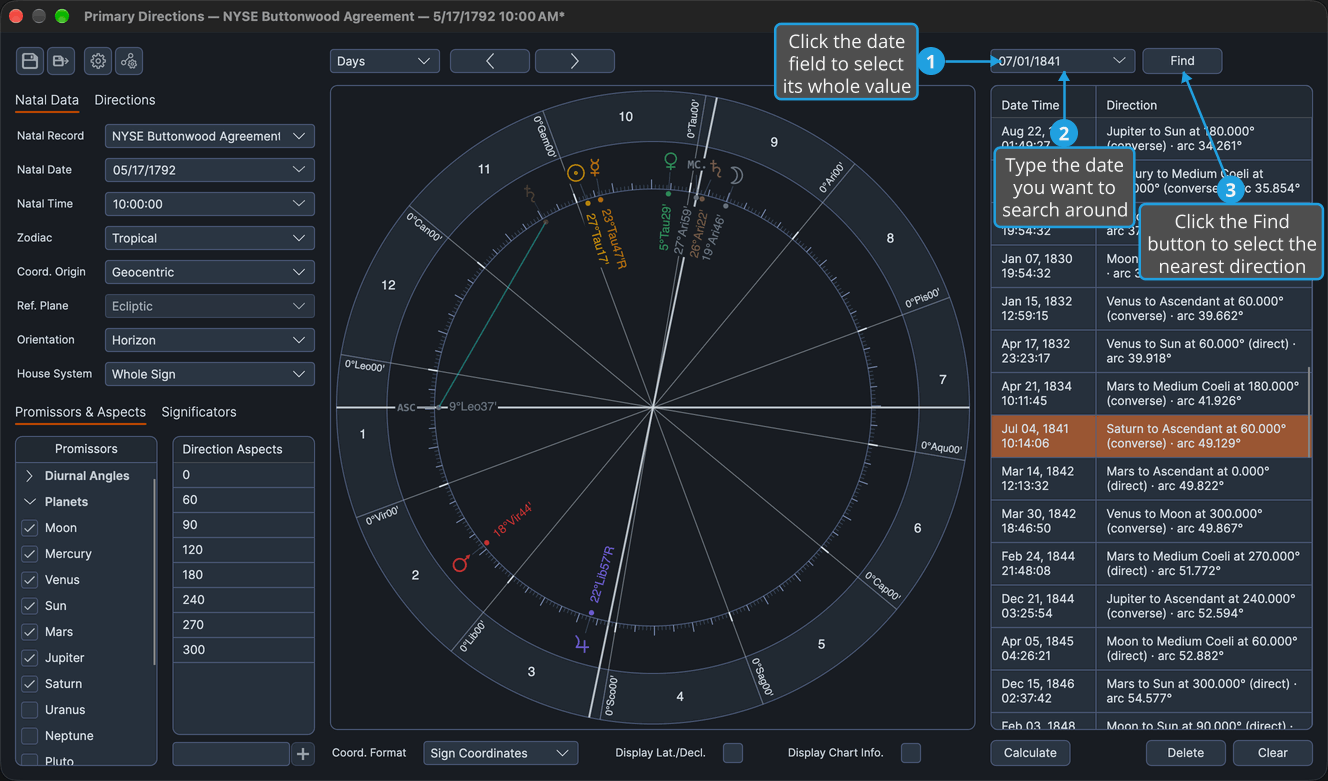
Task: Click the Venus glyph on the chart
Action: click(x=671, y=160)
